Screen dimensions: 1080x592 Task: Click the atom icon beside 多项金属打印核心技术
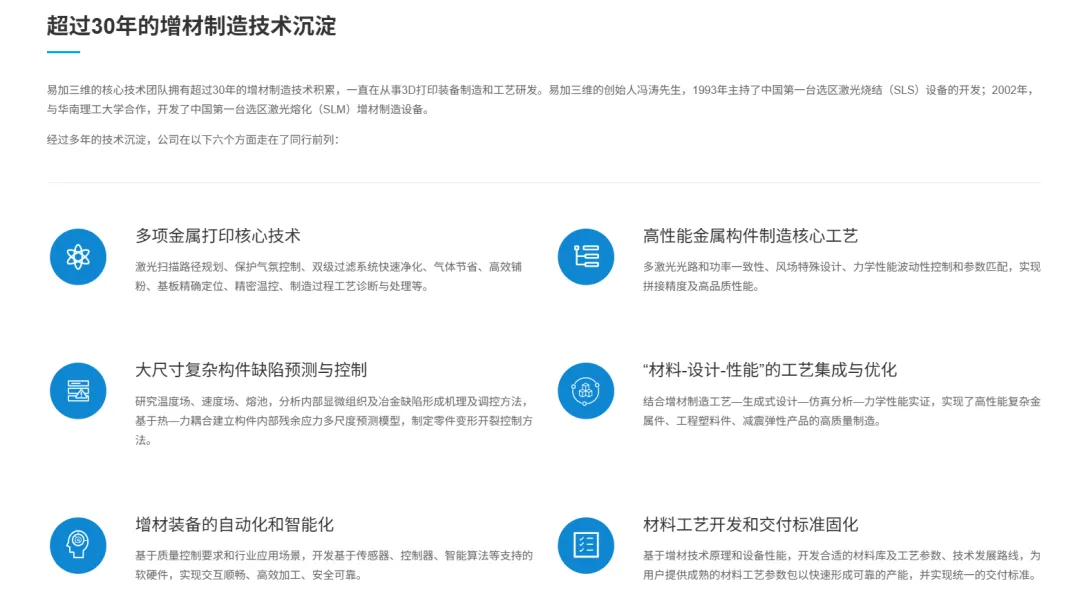[78, 257]
